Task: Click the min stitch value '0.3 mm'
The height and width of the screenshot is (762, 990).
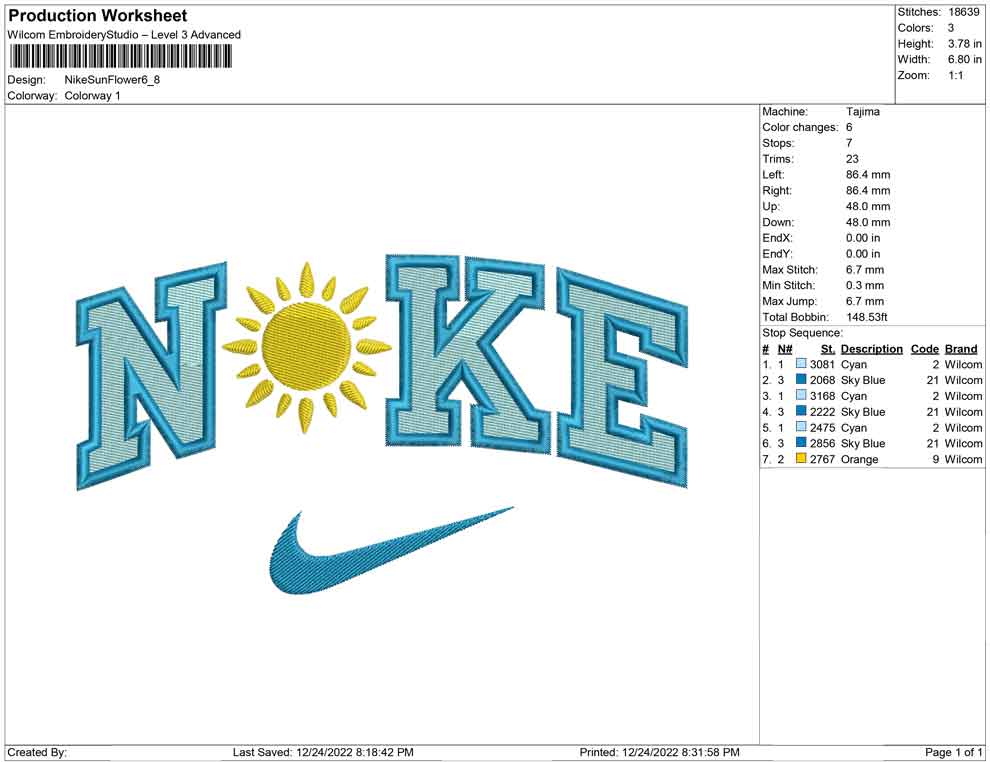Action: coord(865,285)
